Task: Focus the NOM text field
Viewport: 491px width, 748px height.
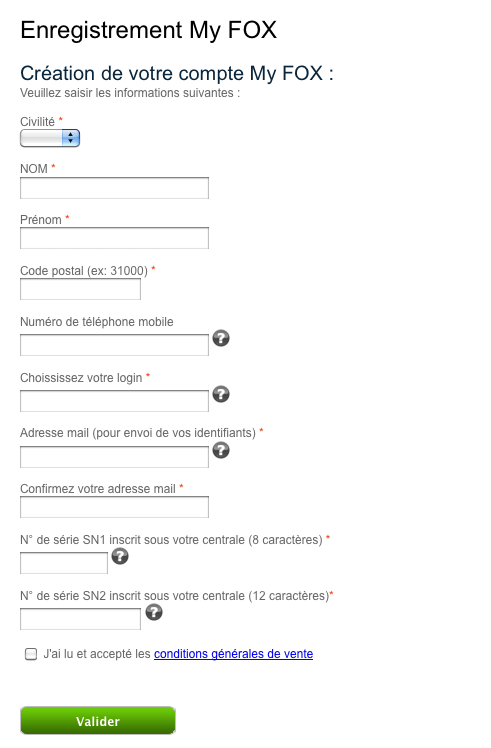Action: (115, 188)
